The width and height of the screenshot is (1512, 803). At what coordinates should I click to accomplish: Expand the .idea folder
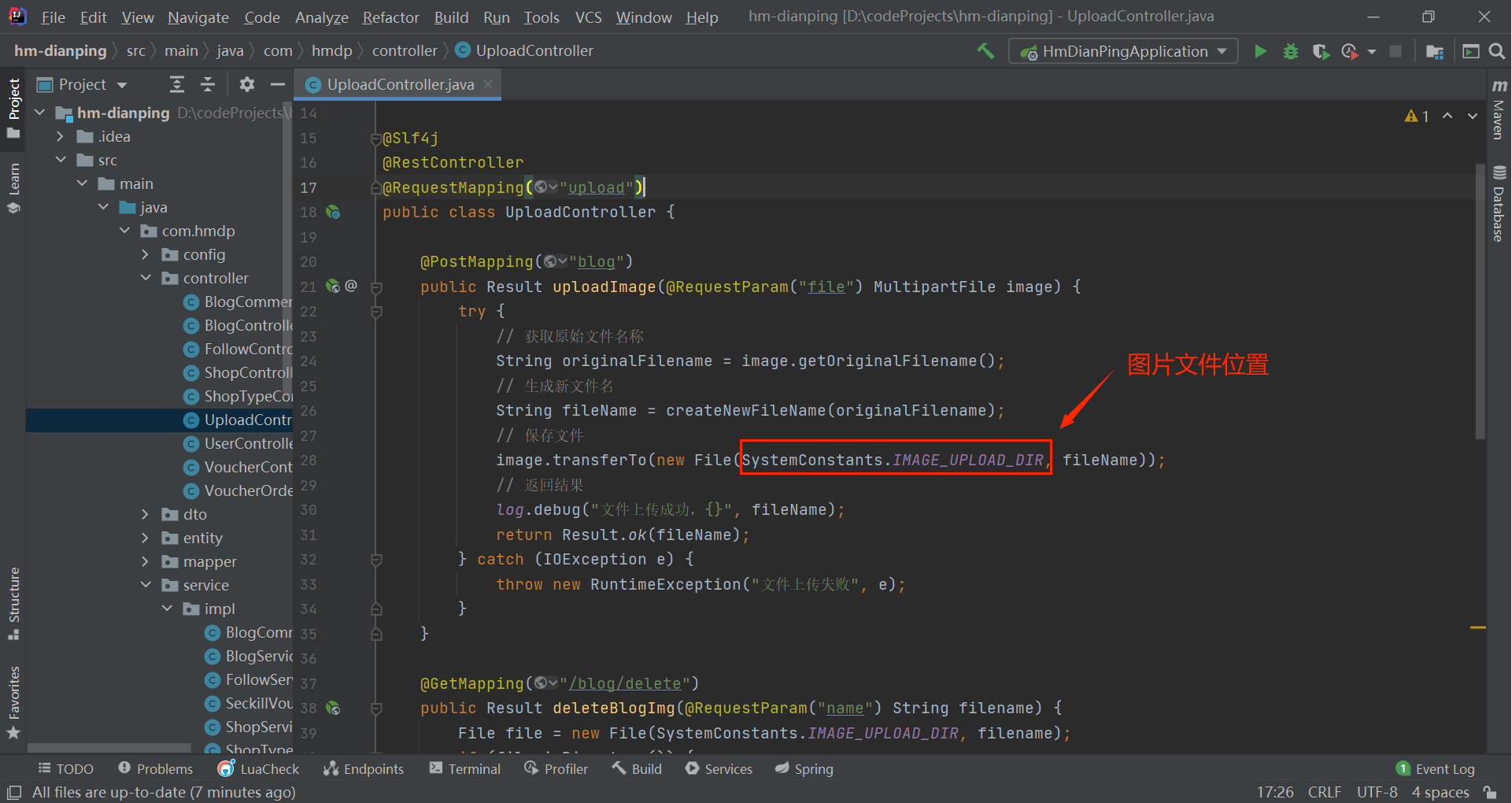coord(61,136)
